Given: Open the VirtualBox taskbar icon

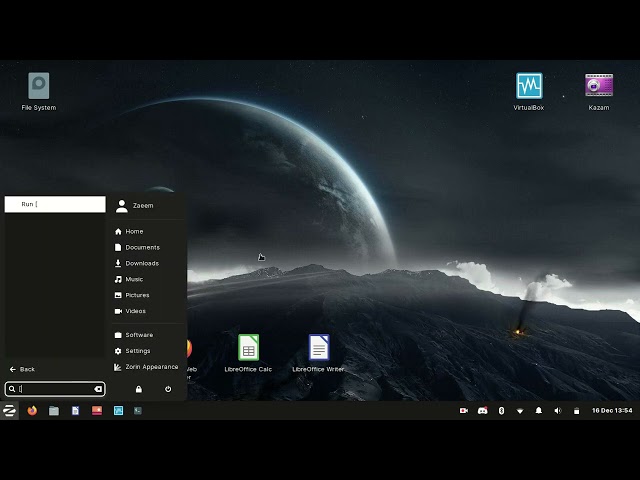Looking at the screenshot, I should [x=118, y=411].
